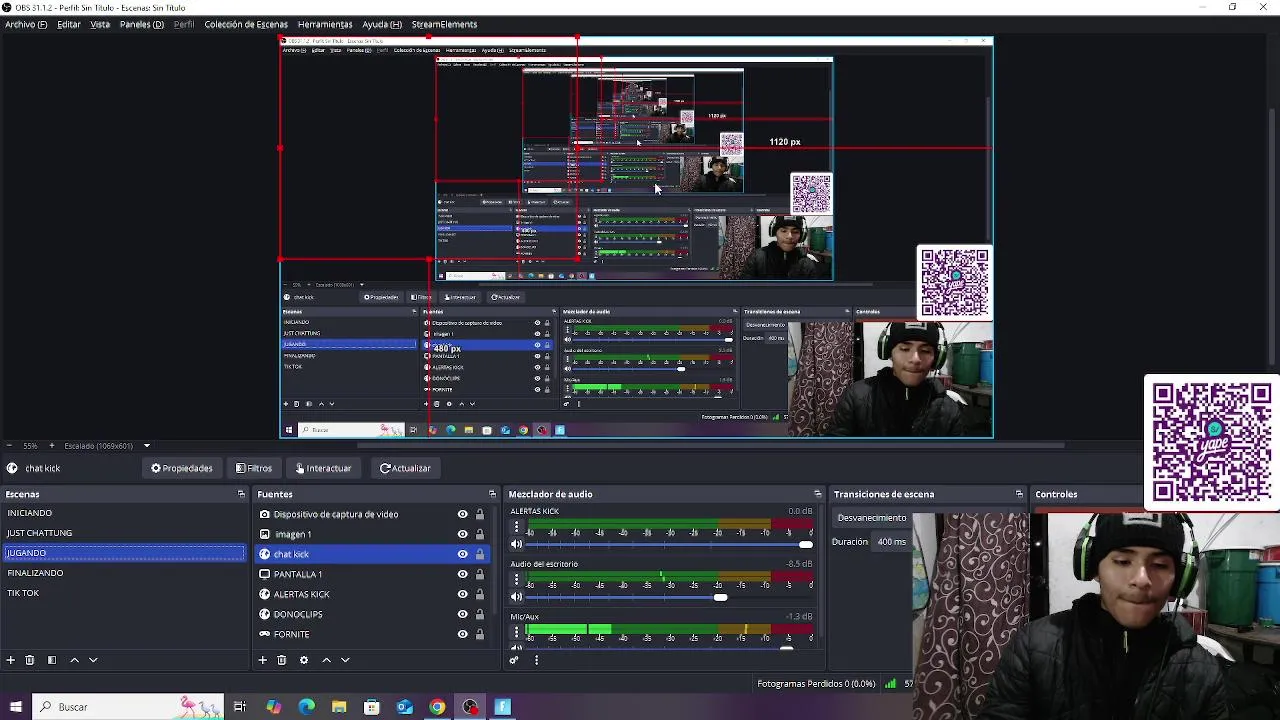Screen dimensions: 1280x720
Task: Remove selected source with trash icon
Action: click(282, 660)
